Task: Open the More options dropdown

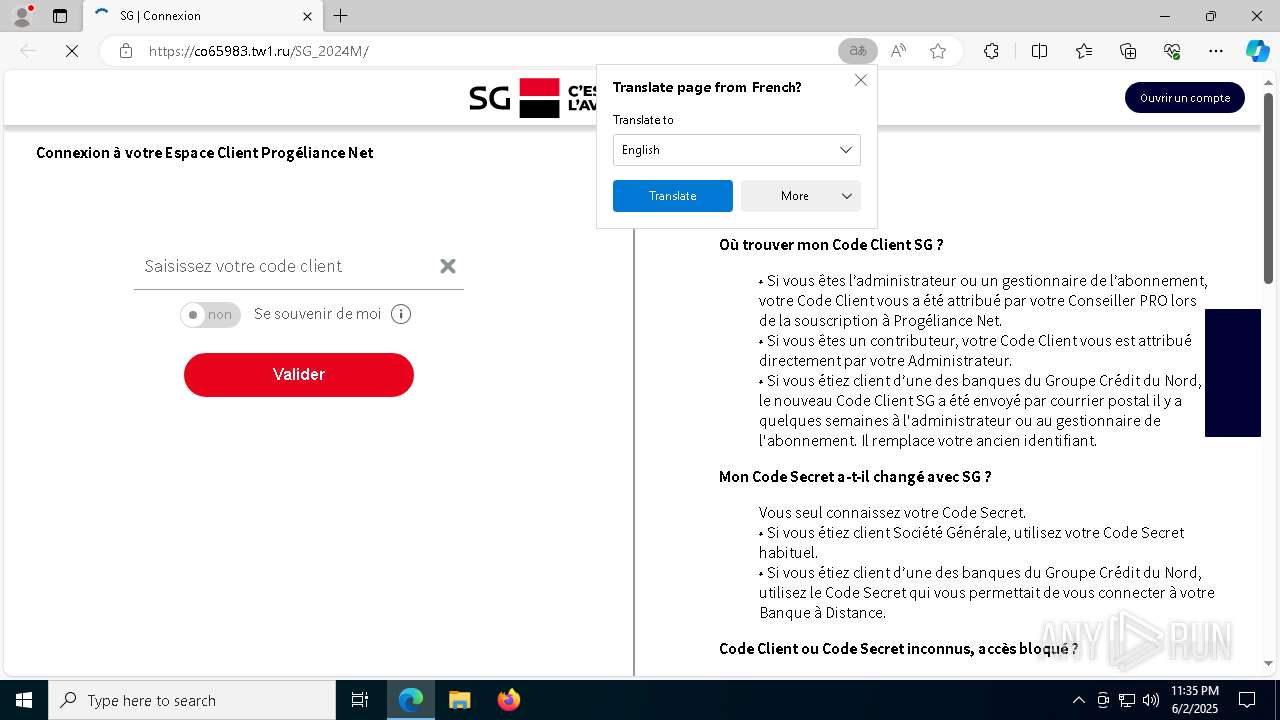Action: coord(800,196)
